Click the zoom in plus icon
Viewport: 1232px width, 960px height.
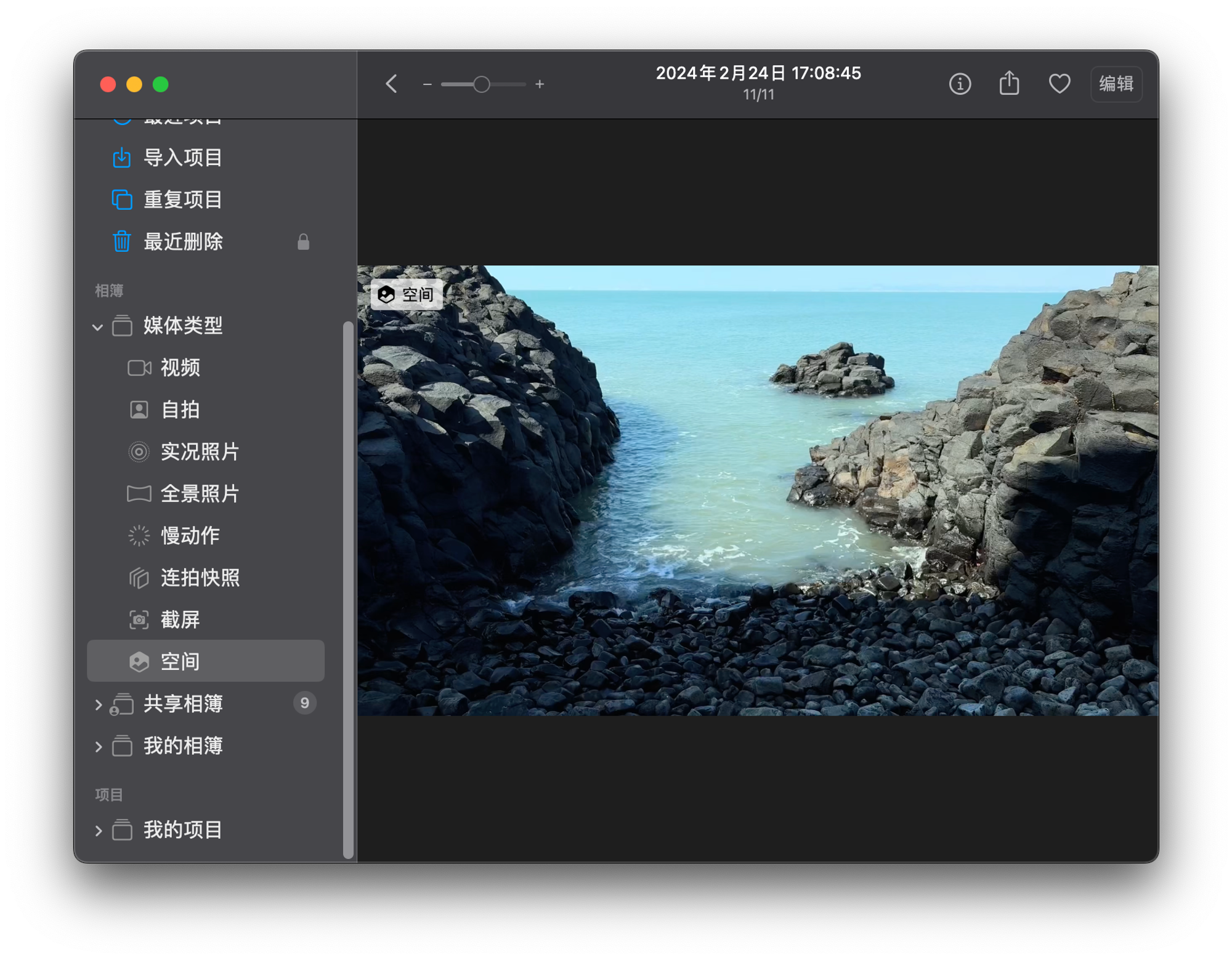pos(540,84)
